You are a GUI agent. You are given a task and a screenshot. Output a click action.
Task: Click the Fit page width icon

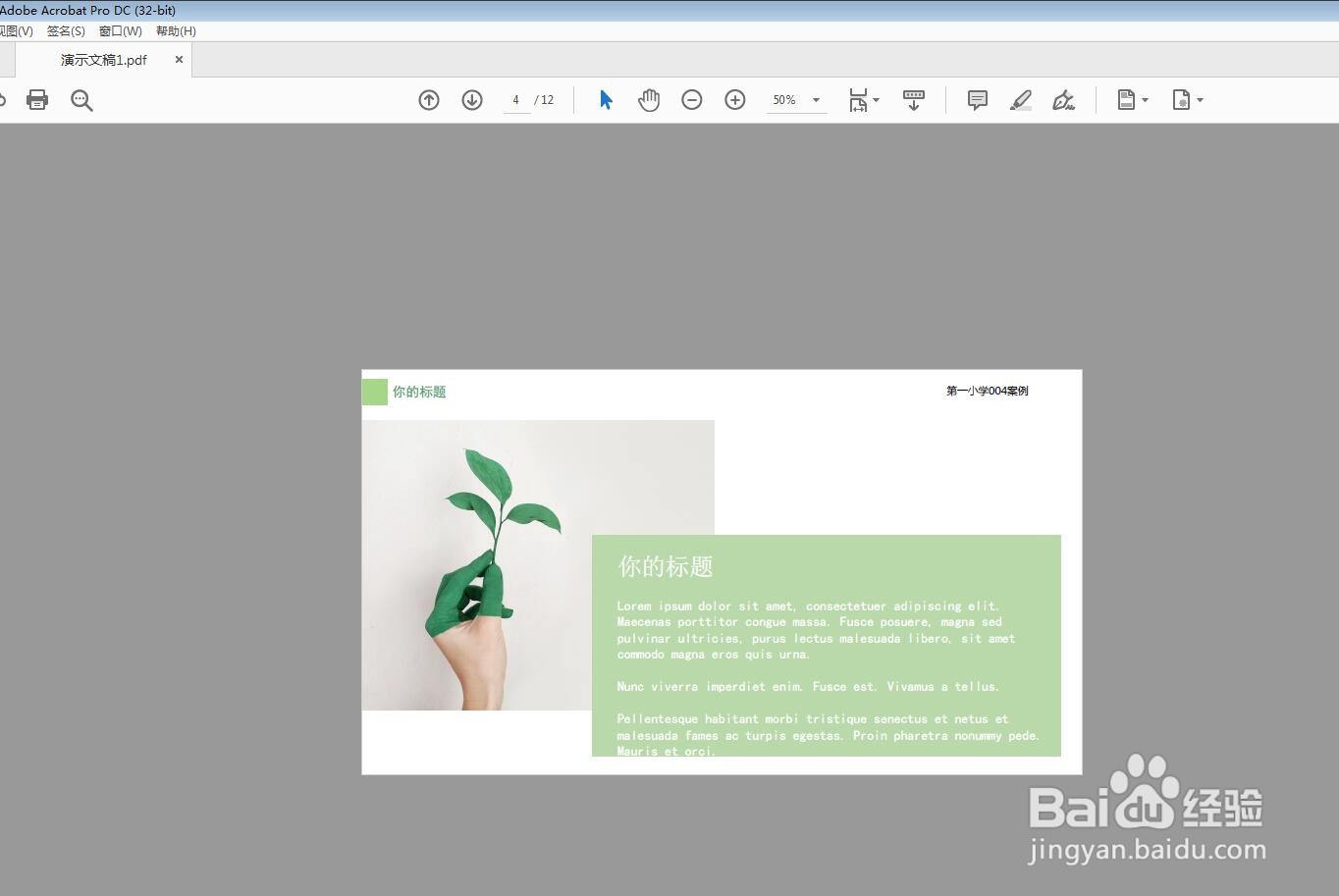[858, 100]
